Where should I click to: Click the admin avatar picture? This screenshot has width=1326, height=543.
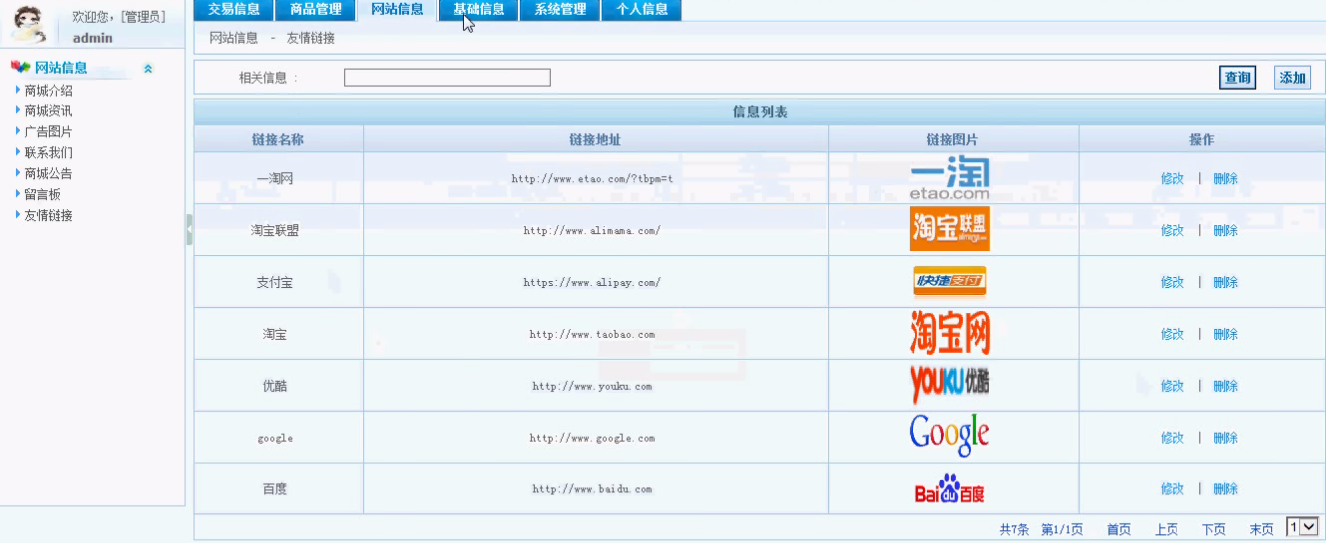28,23
